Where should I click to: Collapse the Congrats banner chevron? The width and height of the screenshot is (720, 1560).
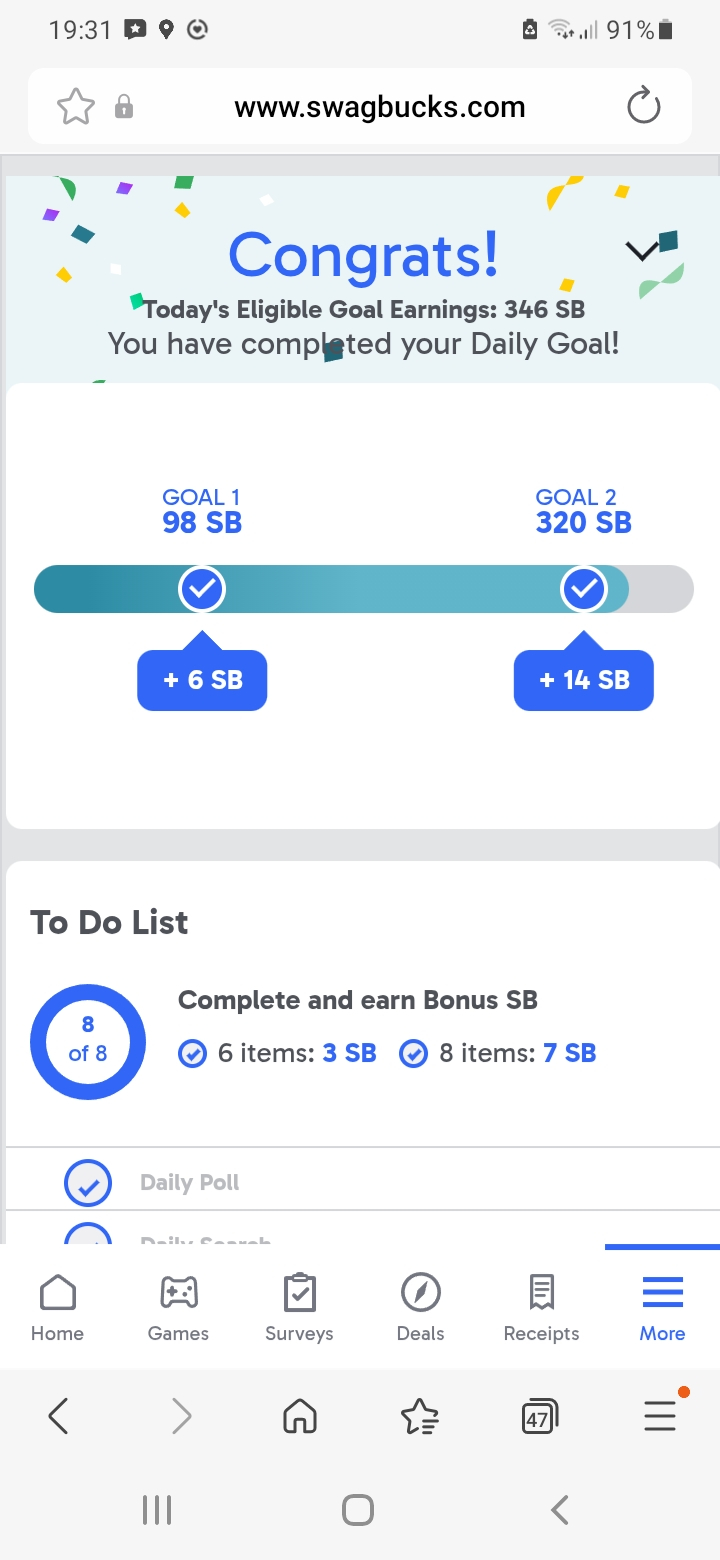pos(642,251)
